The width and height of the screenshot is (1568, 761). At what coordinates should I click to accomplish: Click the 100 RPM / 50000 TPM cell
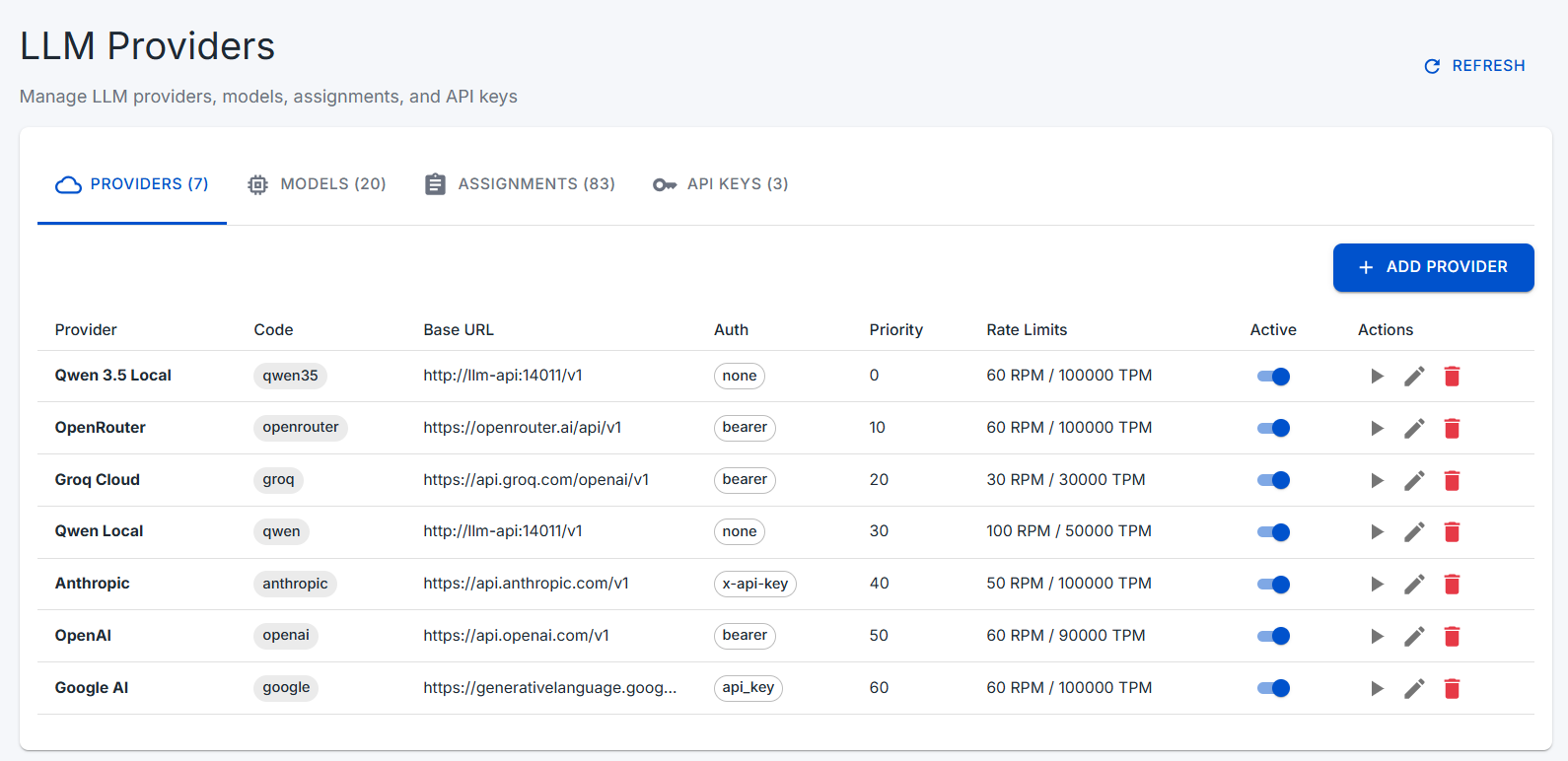pos(1069,531)
